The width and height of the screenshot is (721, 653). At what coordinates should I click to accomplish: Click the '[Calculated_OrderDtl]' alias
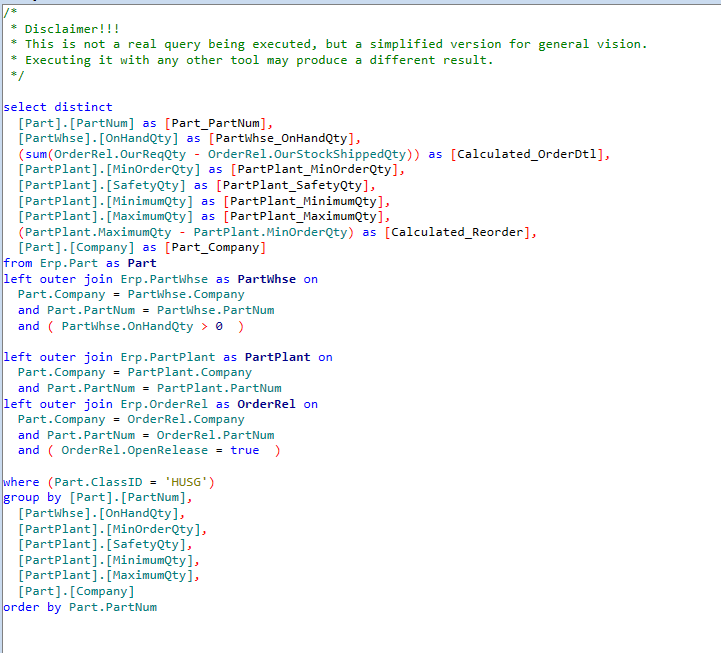[x=527, y=154]
